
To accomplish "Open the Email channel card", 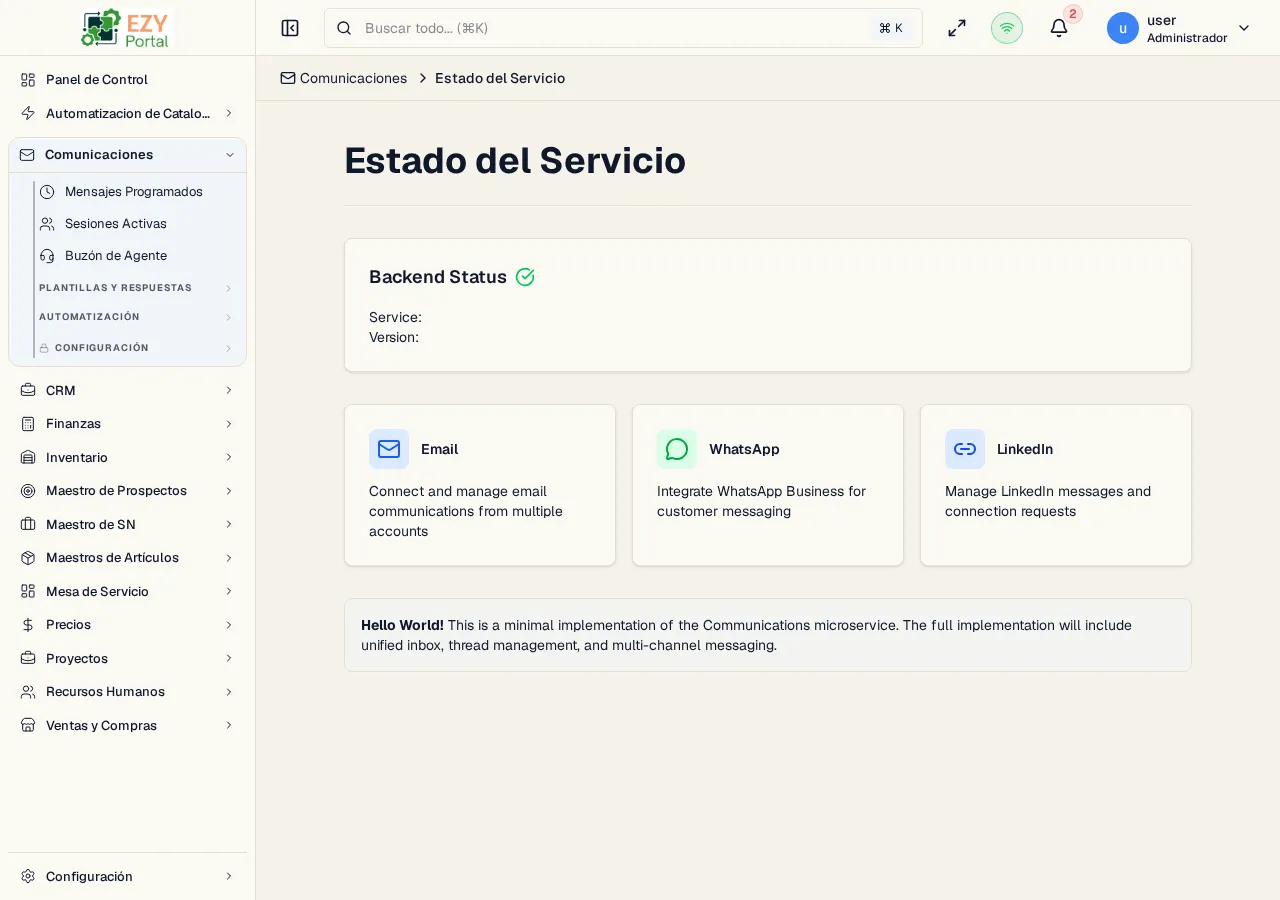I will 480,485.
